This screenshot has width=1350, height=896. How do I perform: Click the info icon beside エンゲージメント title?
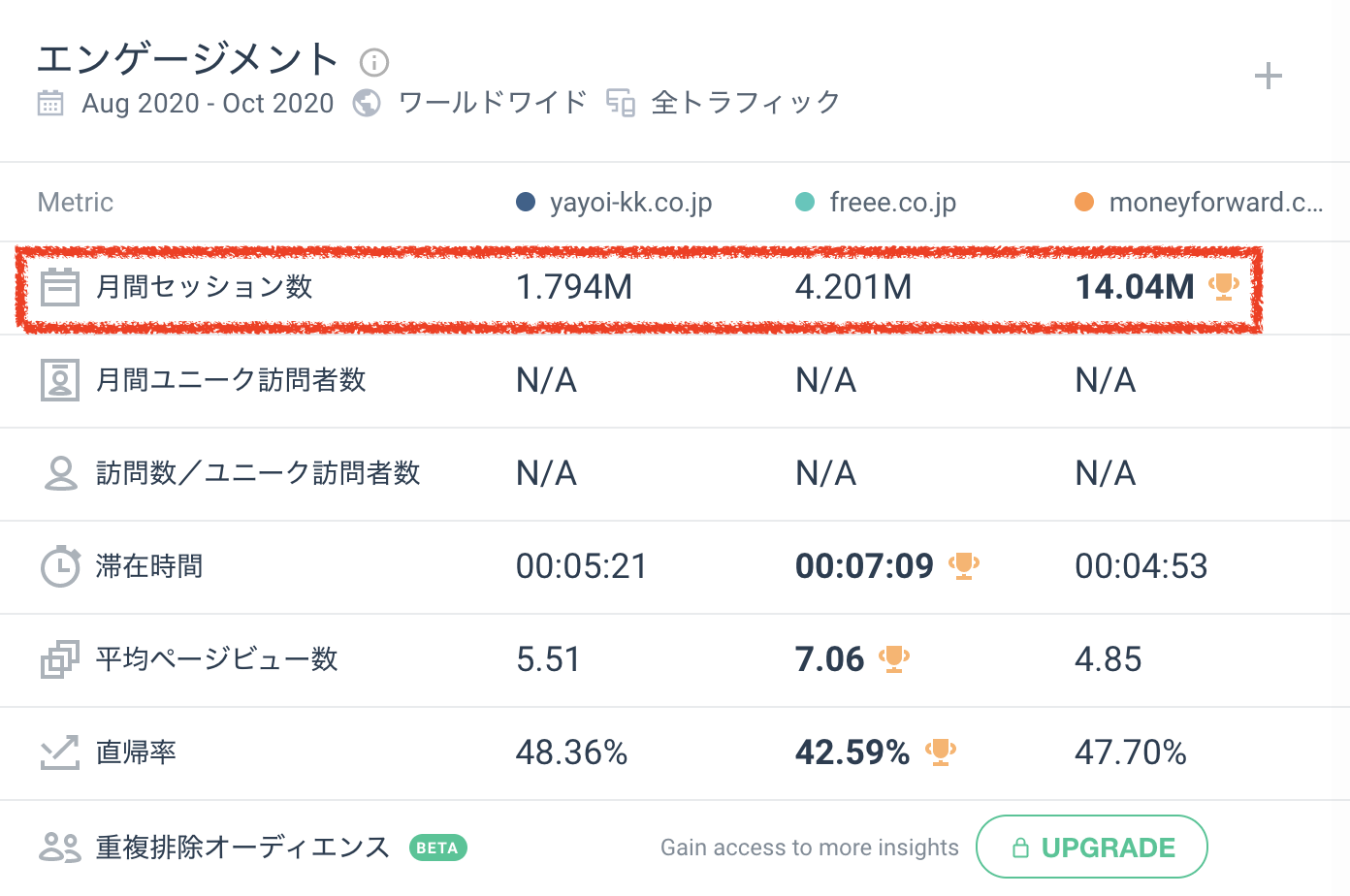[x=374, y=63]
